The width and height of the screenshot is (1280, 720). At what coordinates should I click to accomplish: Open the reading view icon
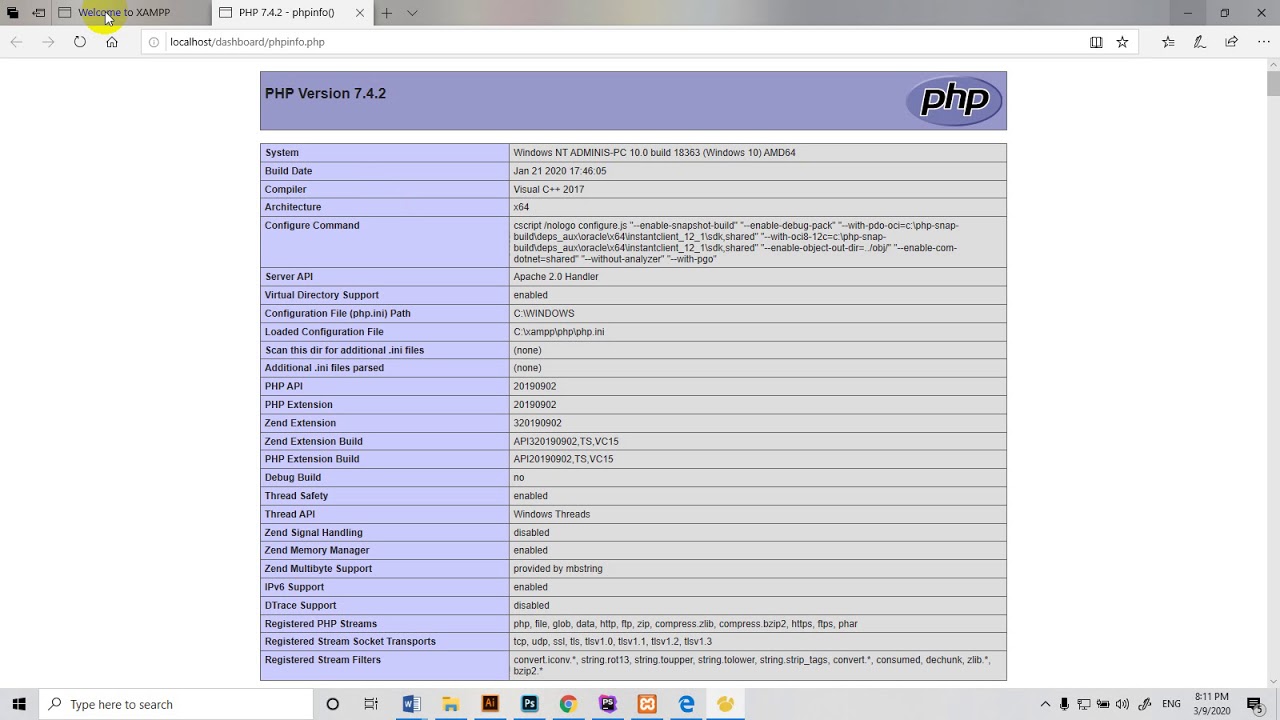pos(1096,42)
